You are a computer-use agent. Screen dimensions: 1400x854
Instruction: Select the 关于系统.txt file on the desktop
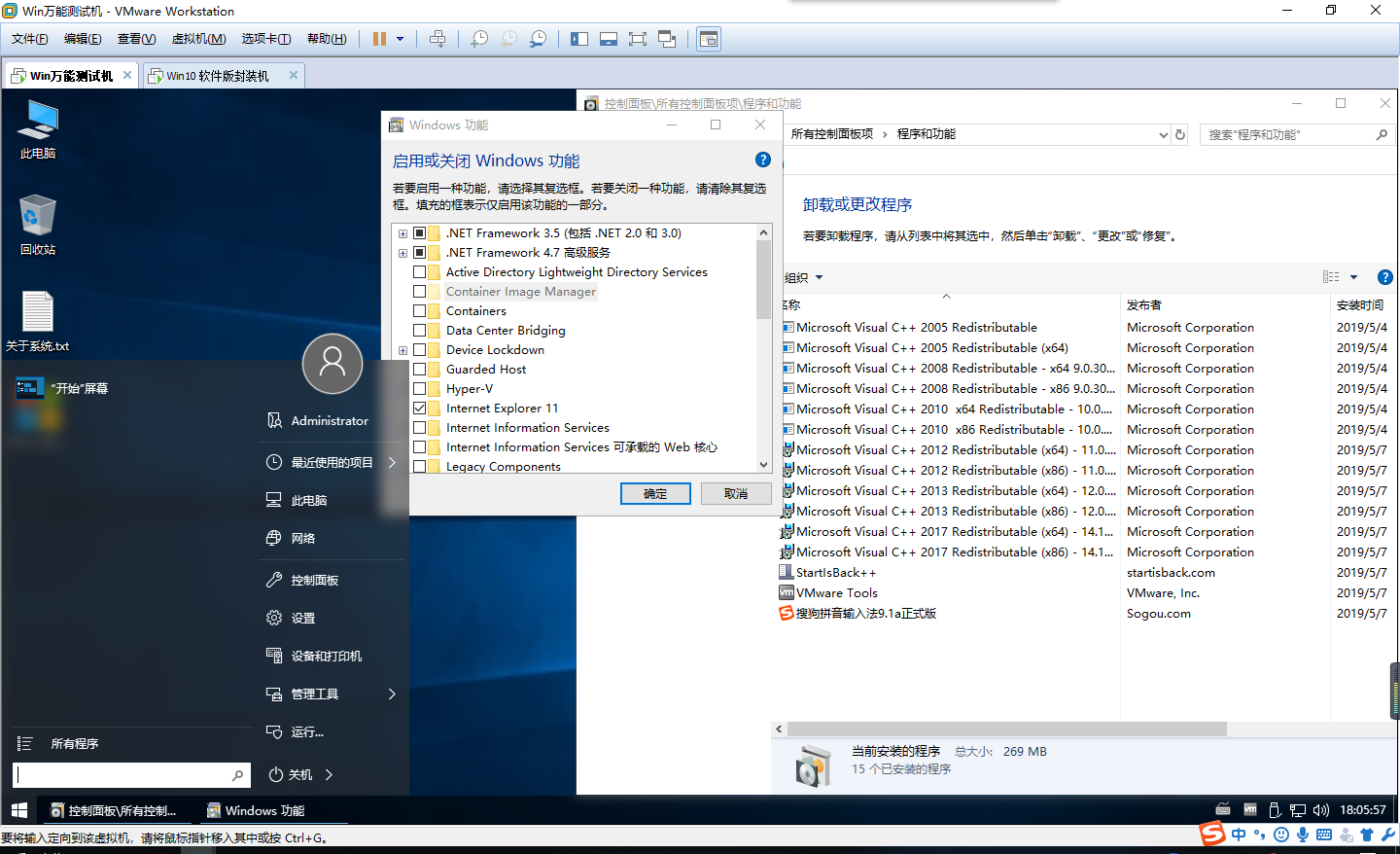click(x=38, y=321)
